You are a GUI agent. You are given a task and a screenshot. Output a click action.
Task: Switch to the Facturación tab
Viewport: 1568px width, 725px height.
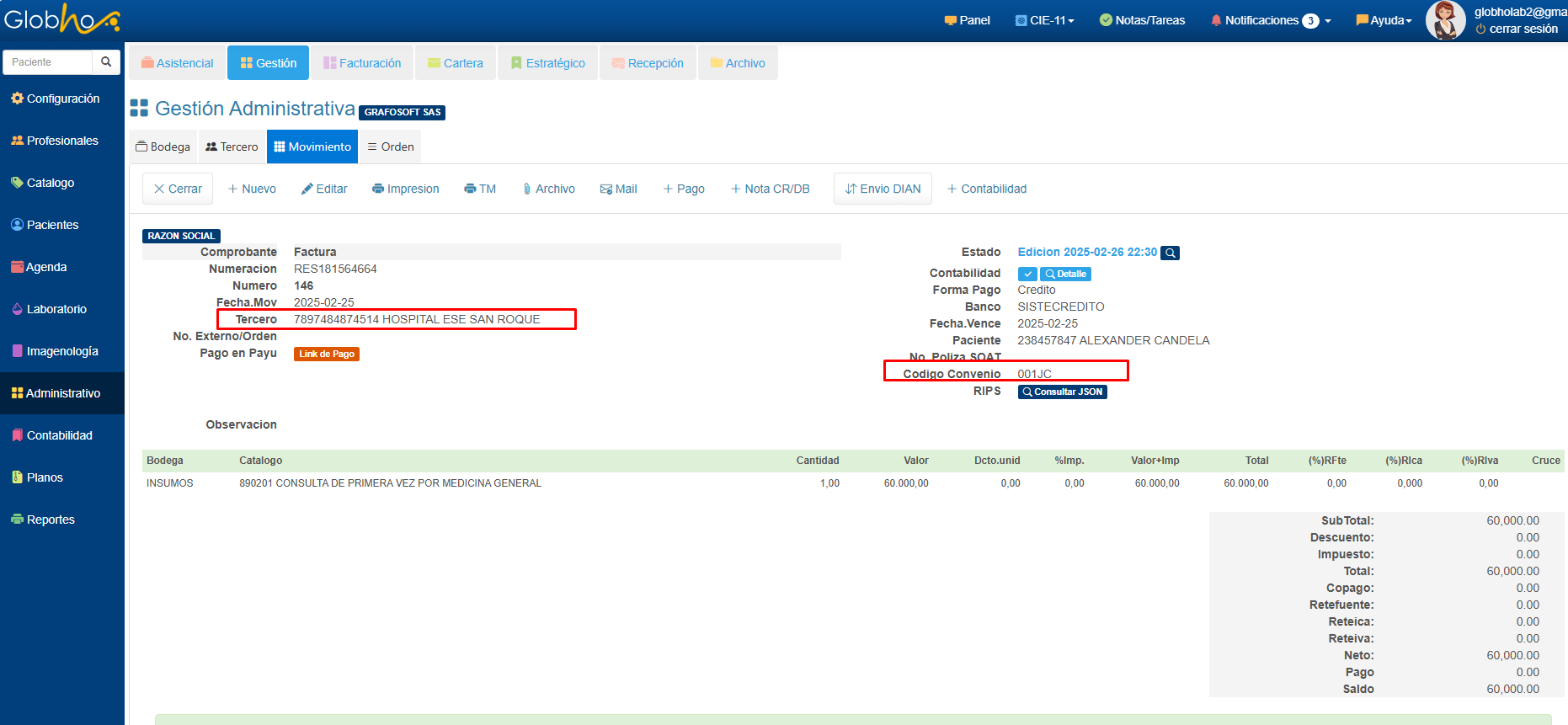(362, 63)
